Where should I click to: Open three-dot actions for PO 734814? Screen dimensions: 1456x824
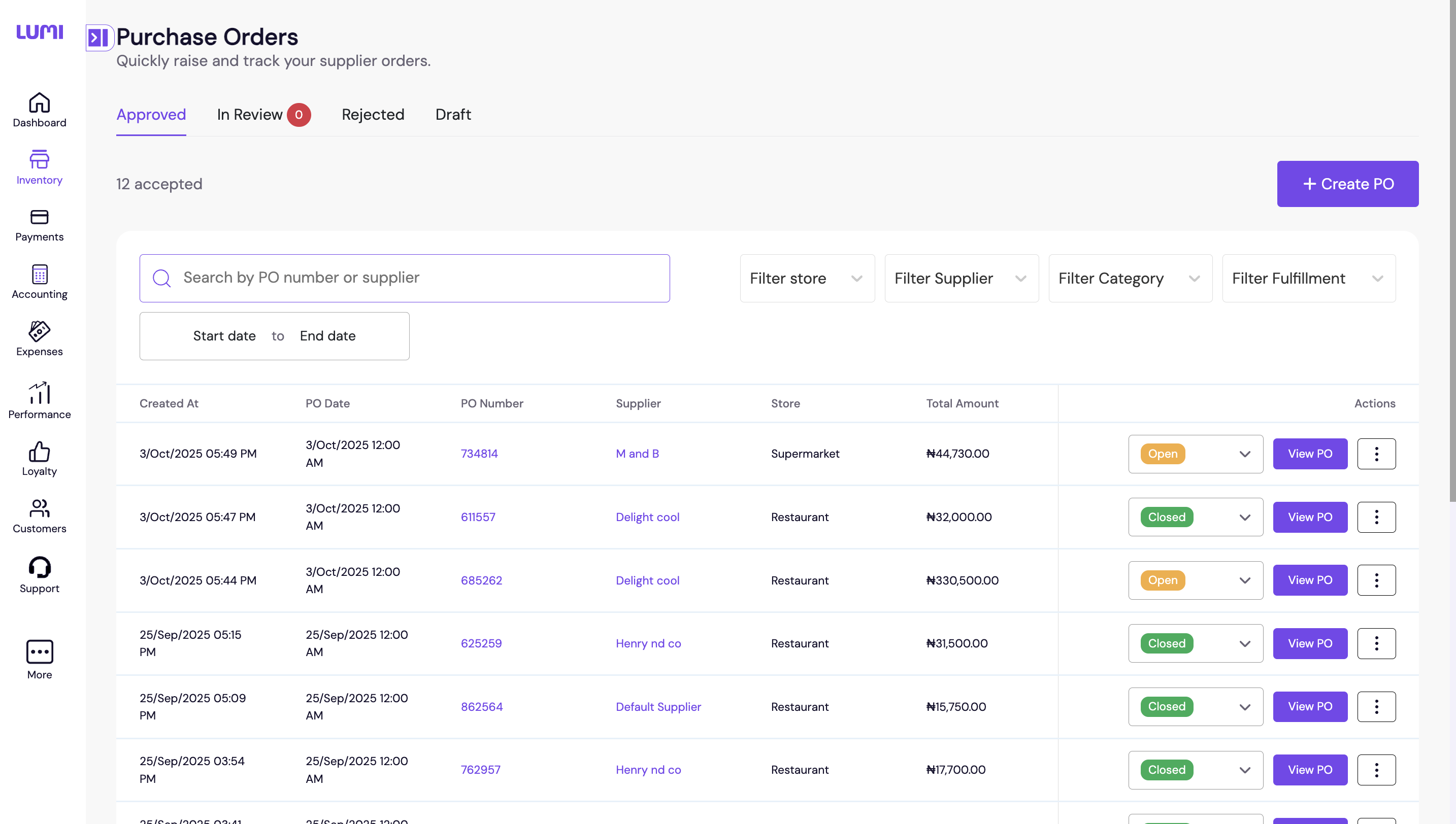(1376, 454)
